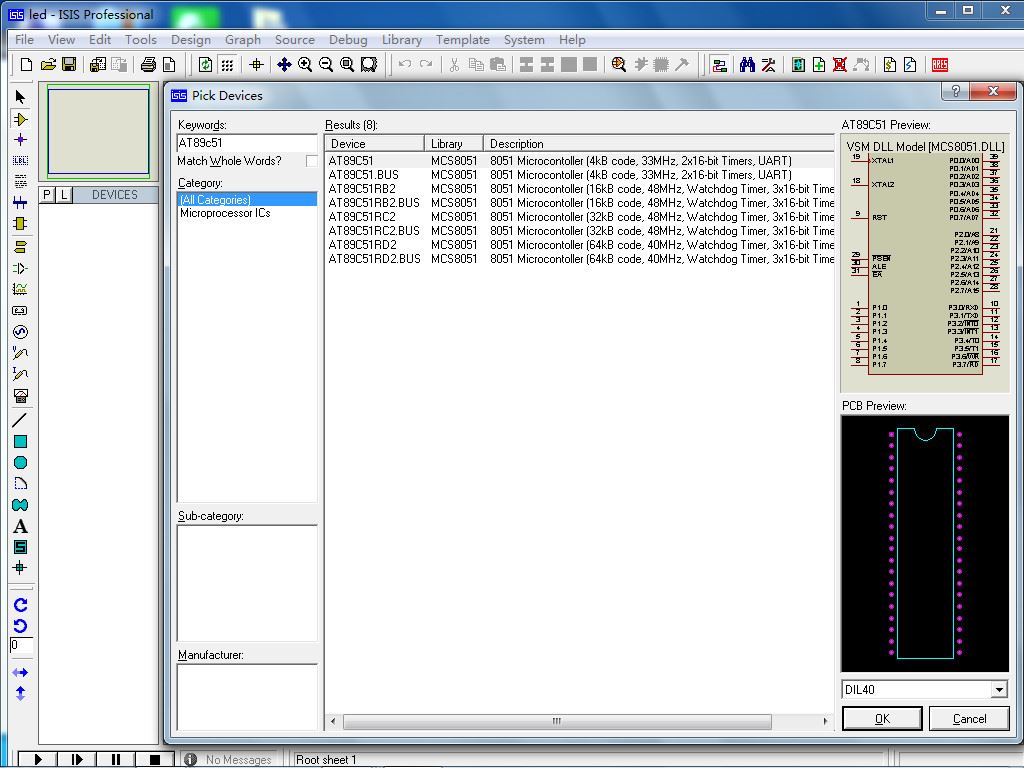Click the Pan/Center view icon
This screenshot has height=768, width=1024.
(x=284, y=65)
